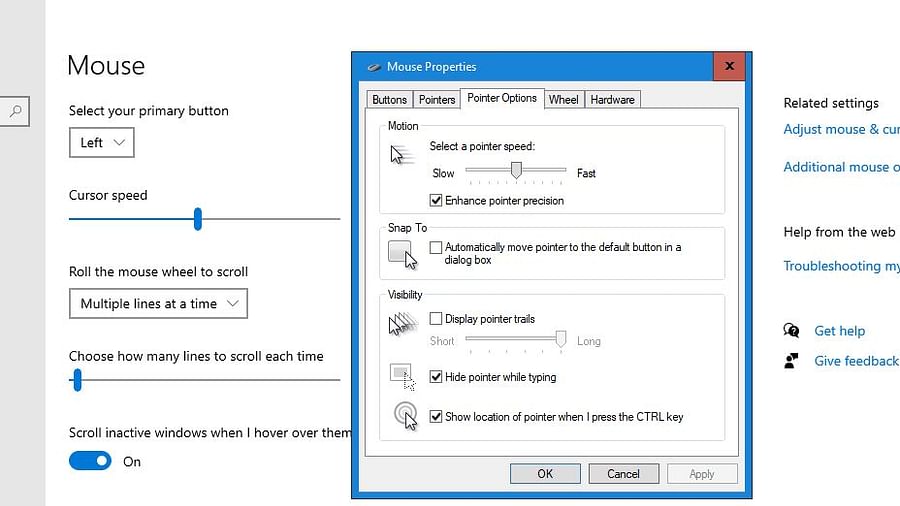Viewport: 900px width, 506px height.
Task: Click the 'Select a pointer speed:' label
Action: pyautogui.click(x=482, y=146)
